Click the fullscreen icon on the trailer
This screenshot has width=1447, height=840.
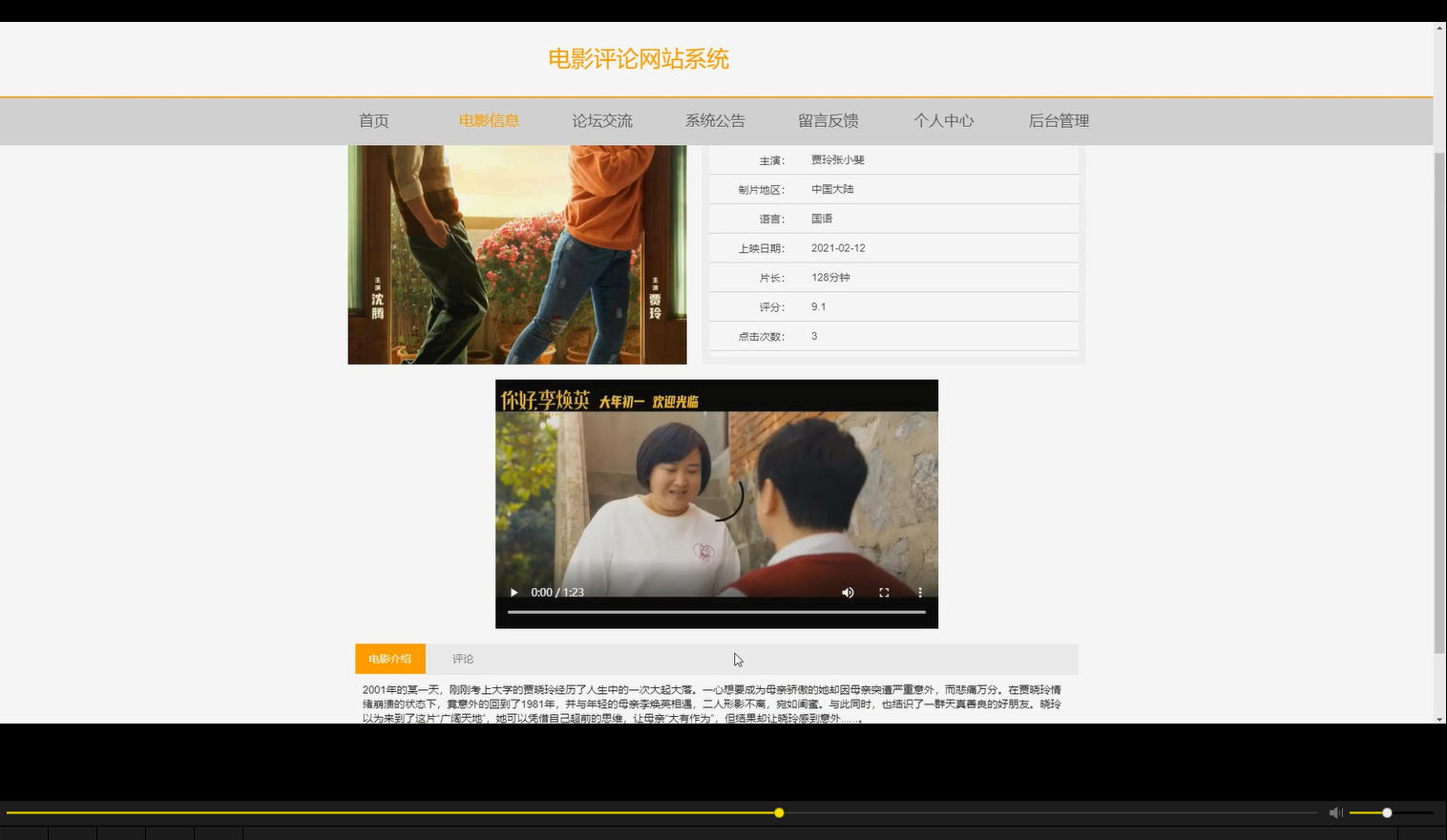coord(883,592)
